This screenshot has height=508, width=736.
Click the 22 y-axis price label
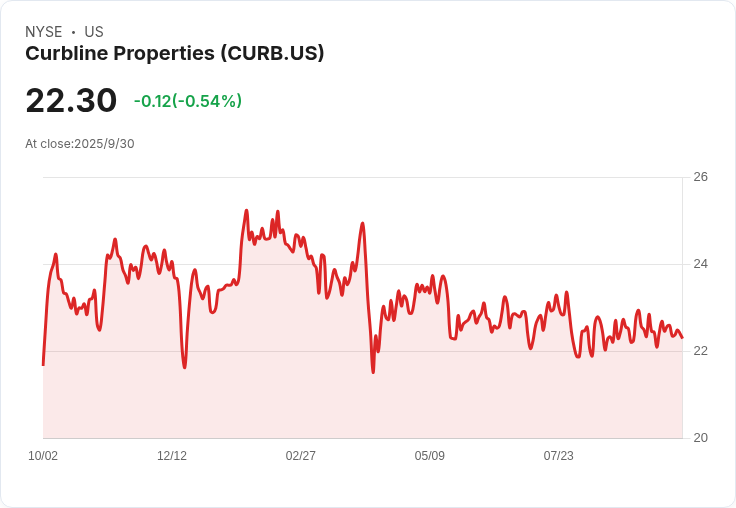[700, 351]
